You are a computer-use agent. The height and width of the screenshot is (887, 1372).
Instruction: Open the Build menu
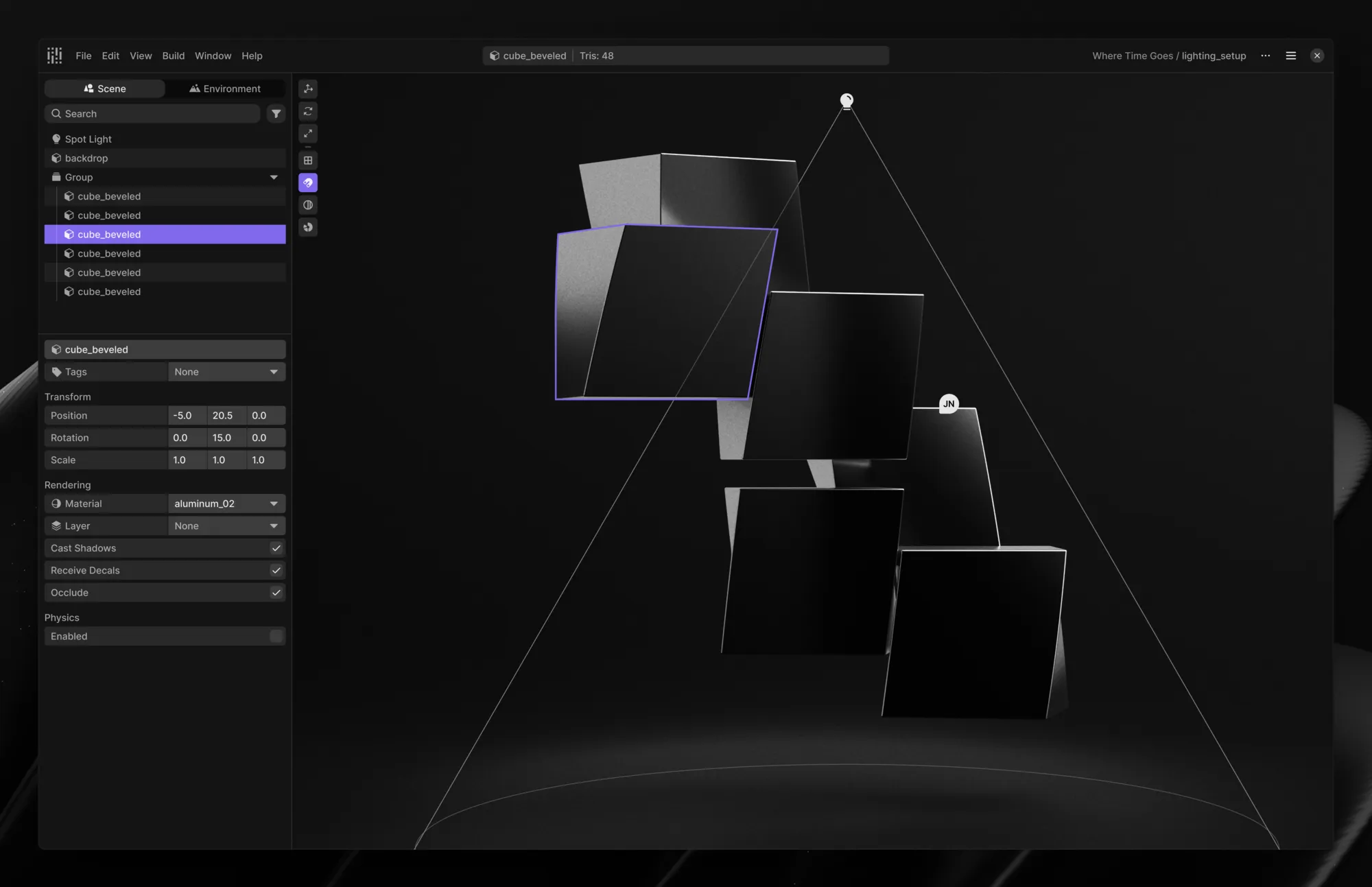click(x=173, y=56)
